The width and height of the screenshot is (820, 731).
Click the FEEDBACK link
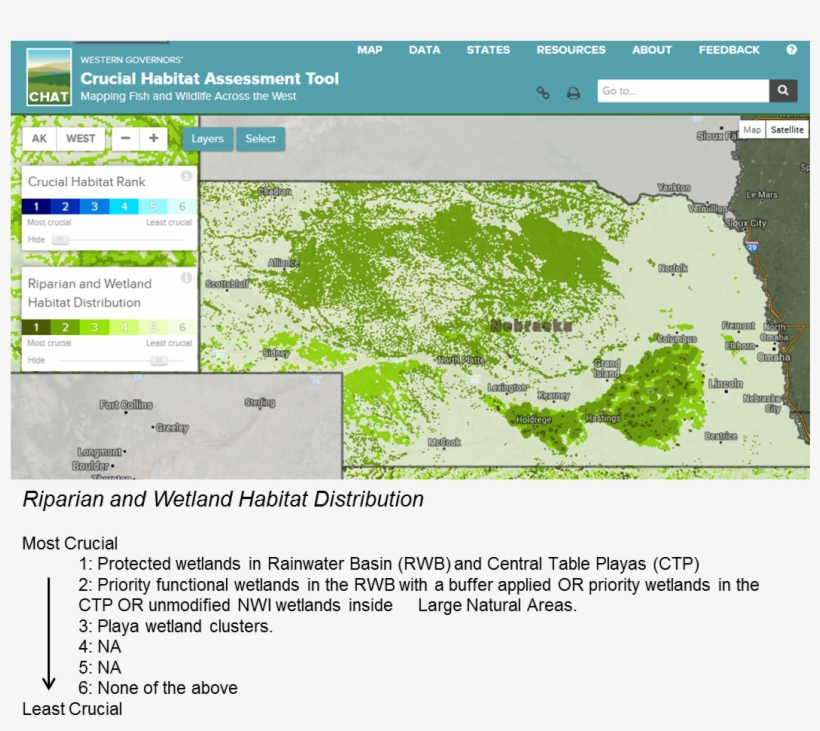coord(730,49)
